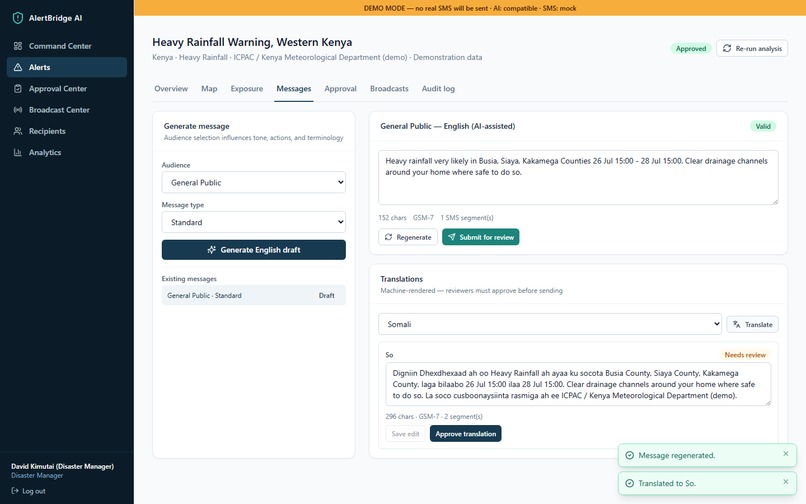Open the Message type dropdown

(x=253, y=222)
